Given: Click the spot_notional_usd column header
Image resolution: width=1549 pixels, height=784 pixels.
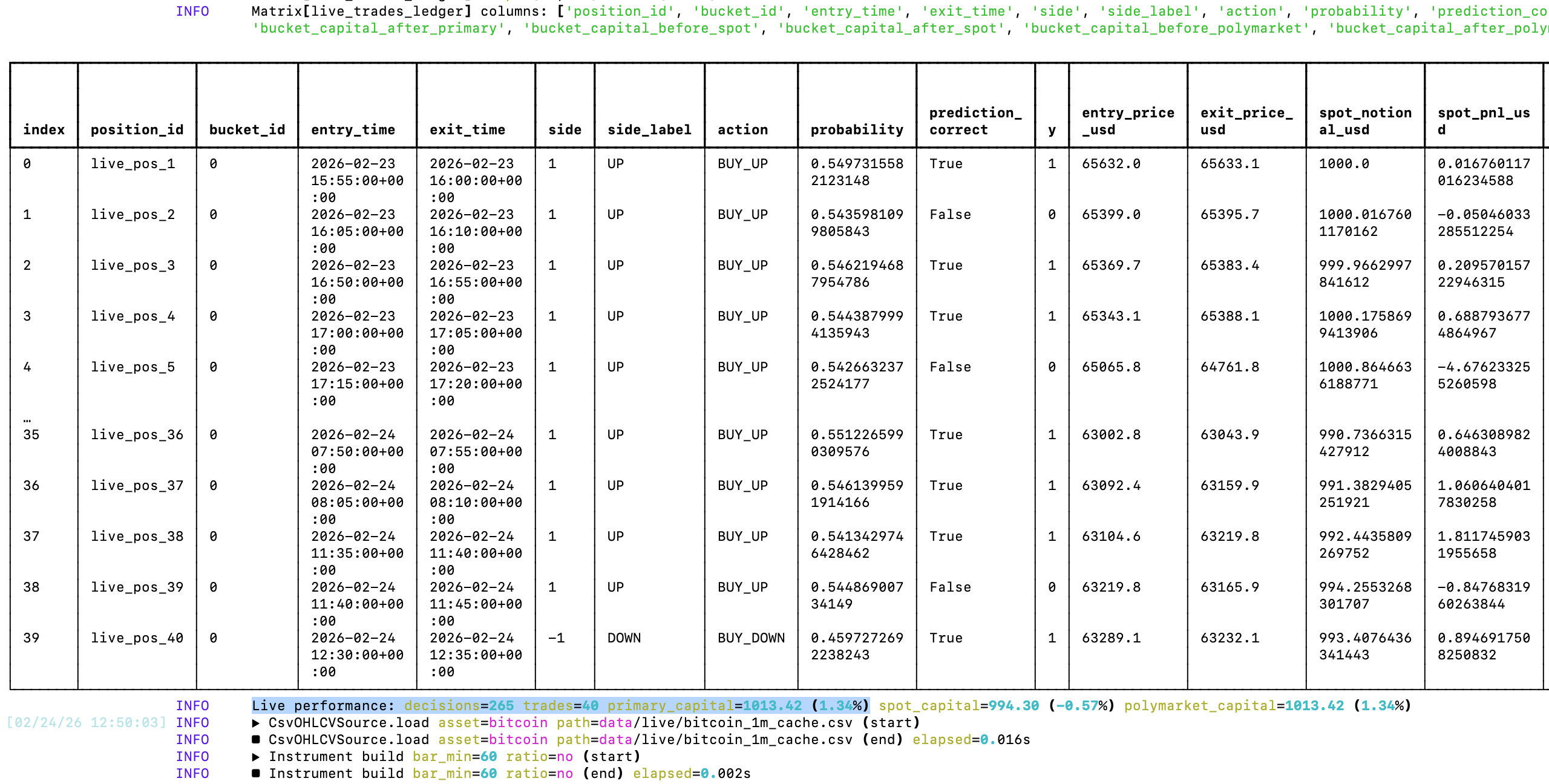Looking at the screenshot, I should pos(1365,121).
